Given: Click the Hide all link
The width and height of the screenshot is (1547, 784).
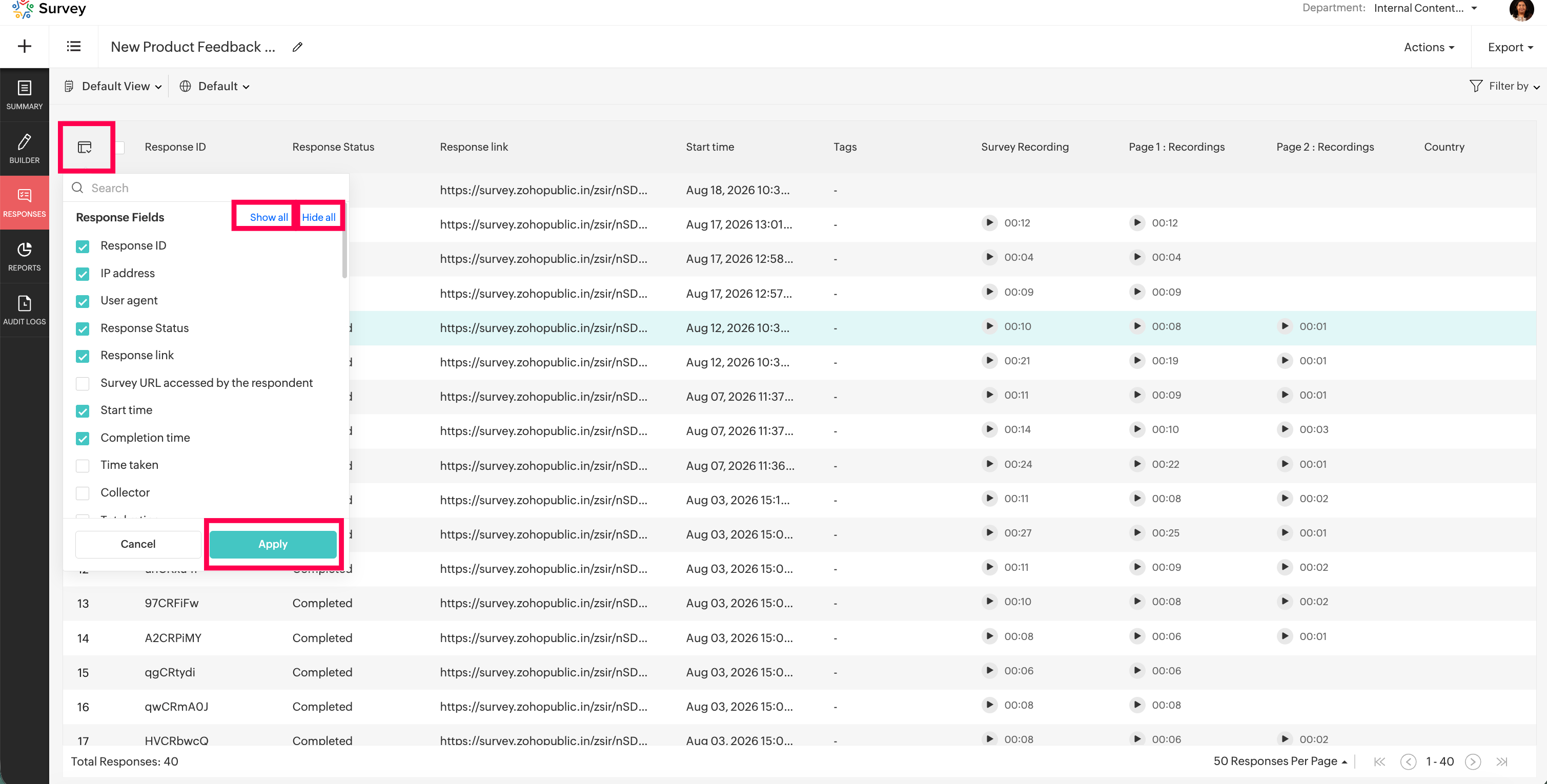Looking at the screenshot, I should pos(319,217).
